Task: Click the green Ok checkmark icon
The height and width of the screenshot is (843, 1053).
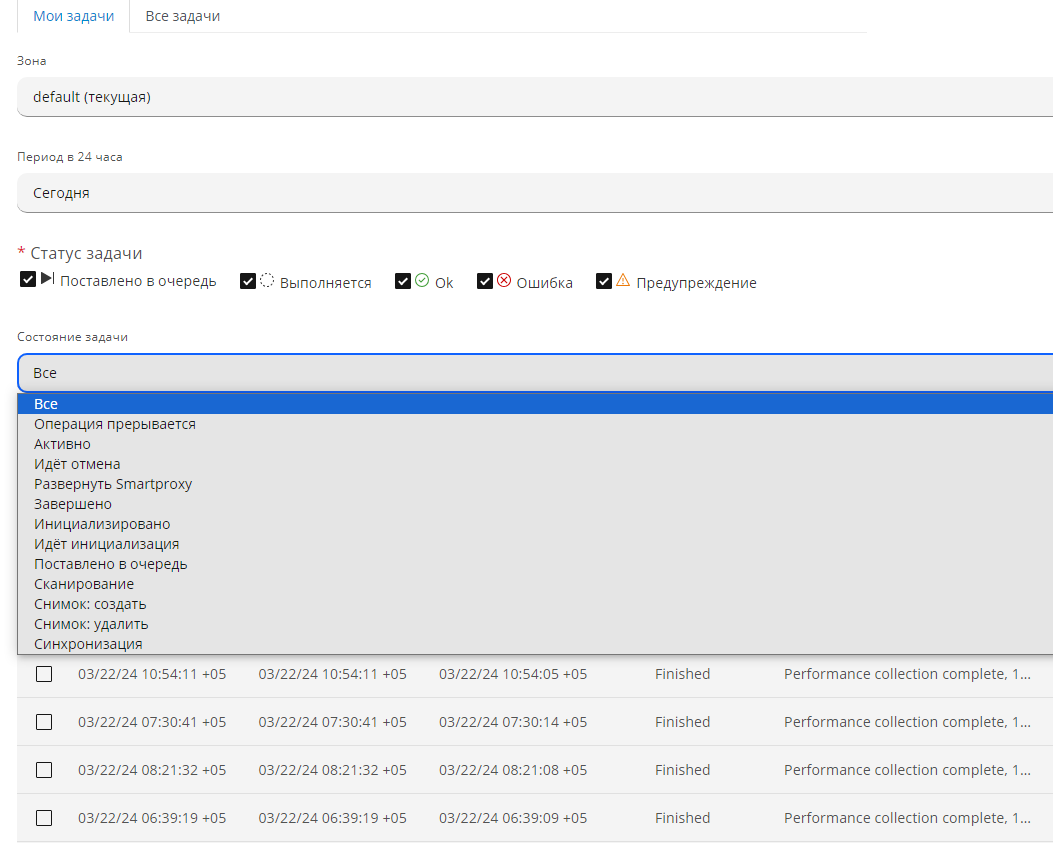Action: pos(422,281)
